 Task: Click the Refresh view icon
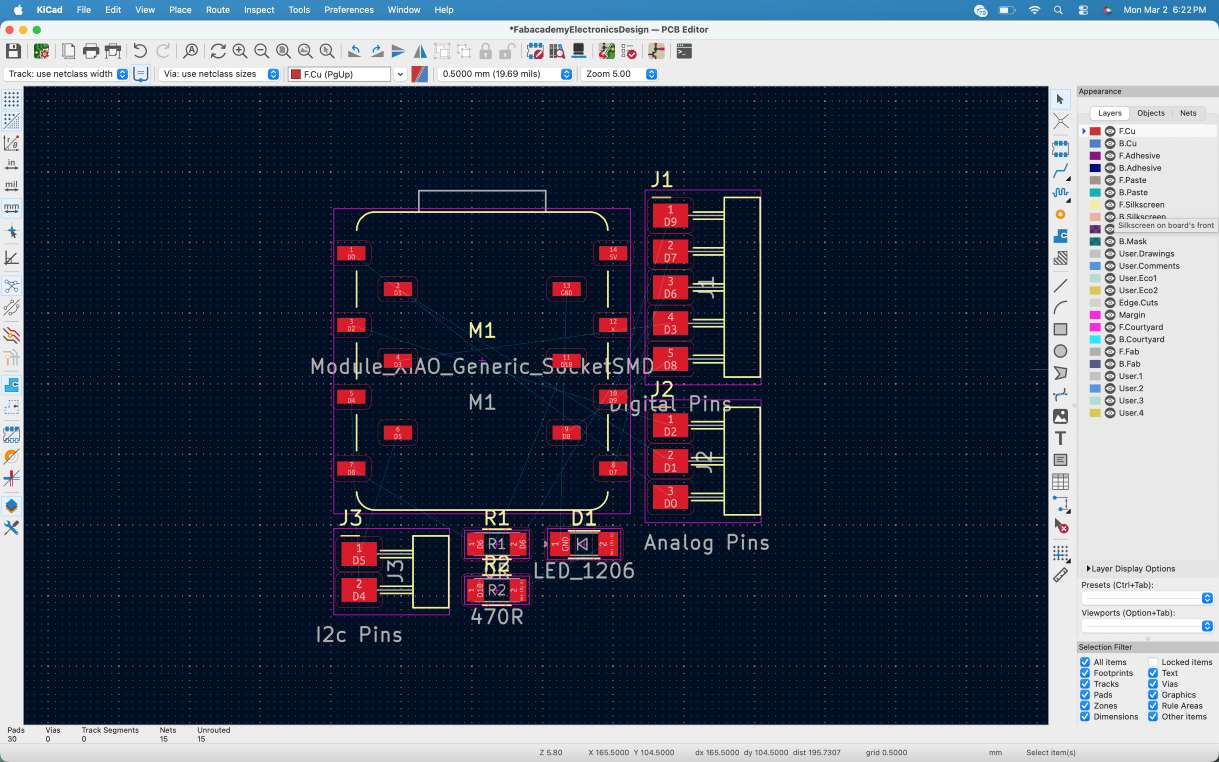(218, 51)
